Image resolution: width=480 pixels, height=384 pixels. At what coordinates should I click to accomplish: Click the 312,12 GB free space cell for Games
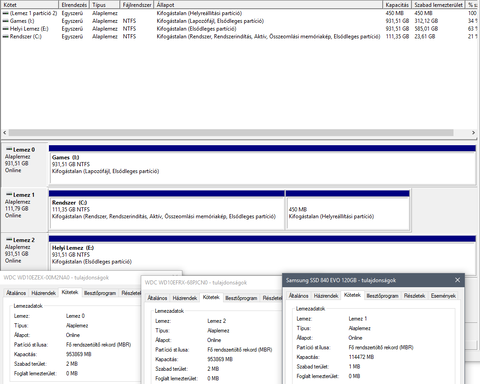pyautogui.click(x=426, y=21)
